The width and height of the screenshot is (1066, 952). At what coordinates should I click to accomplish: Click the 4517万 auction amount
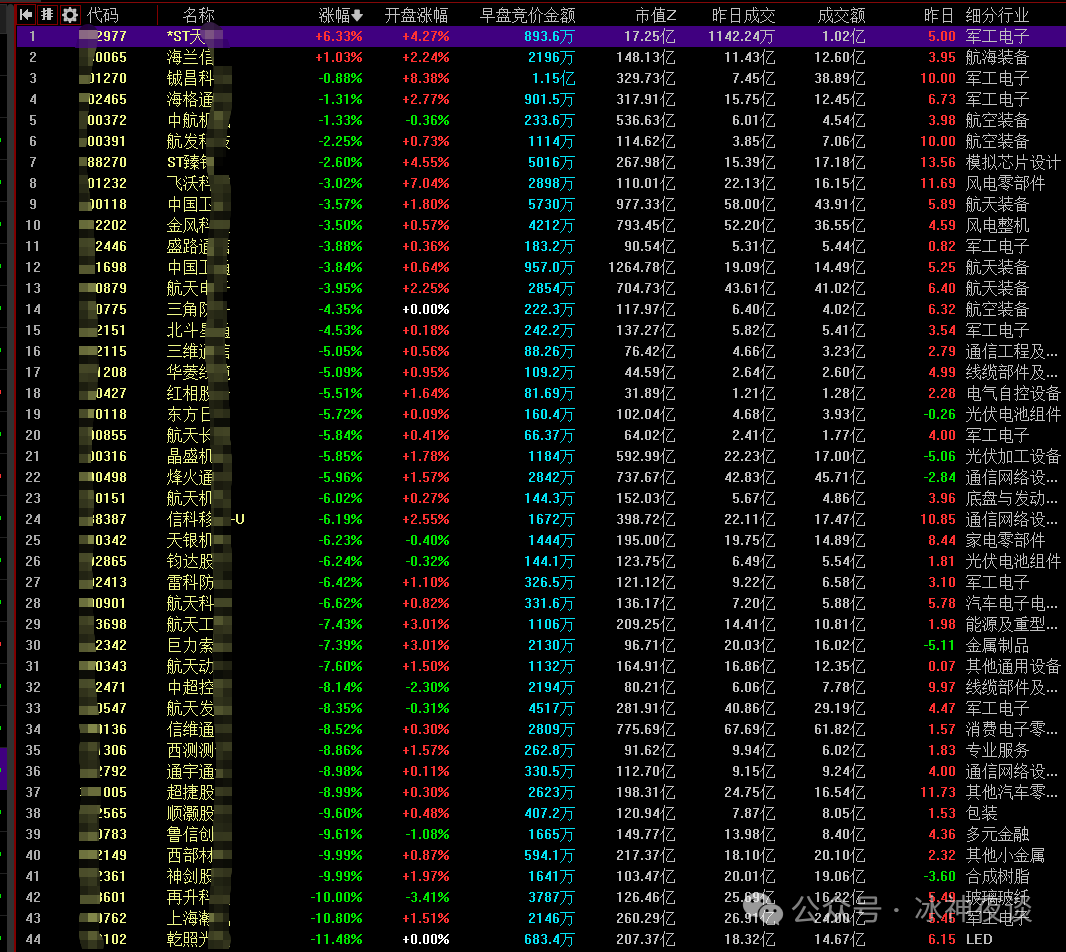551,709
